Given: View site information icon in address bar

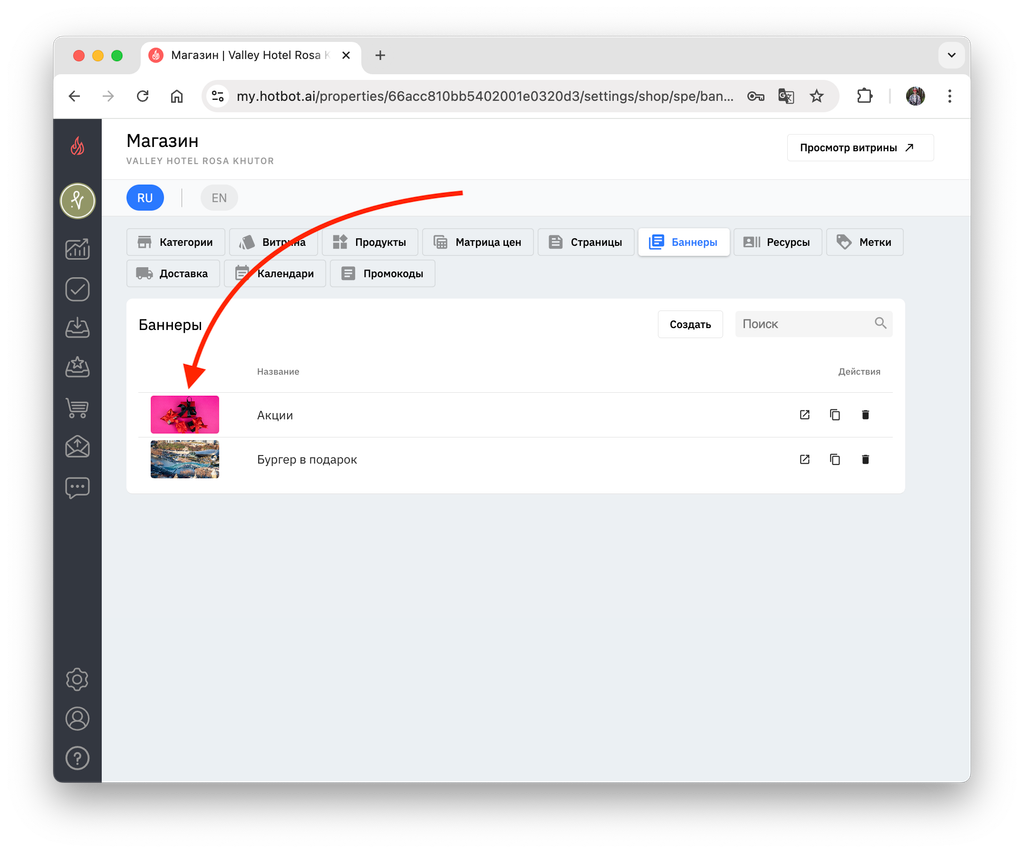Looking at the screenshot, I should pos(217,97).
